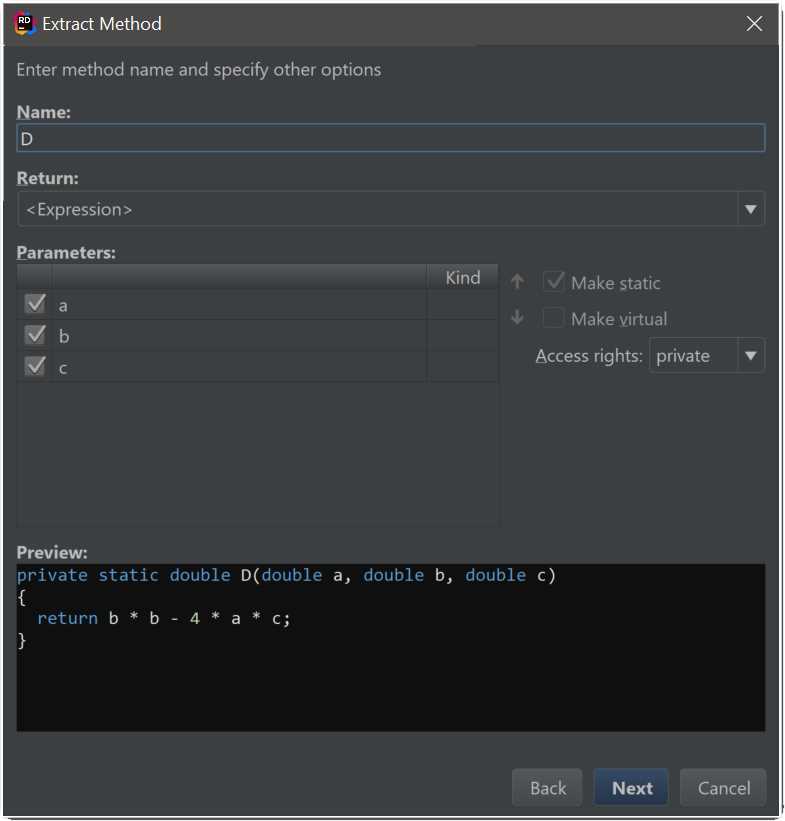Select parameter row named b
This screenshot has height=821, width=785.
pos(257,336)
